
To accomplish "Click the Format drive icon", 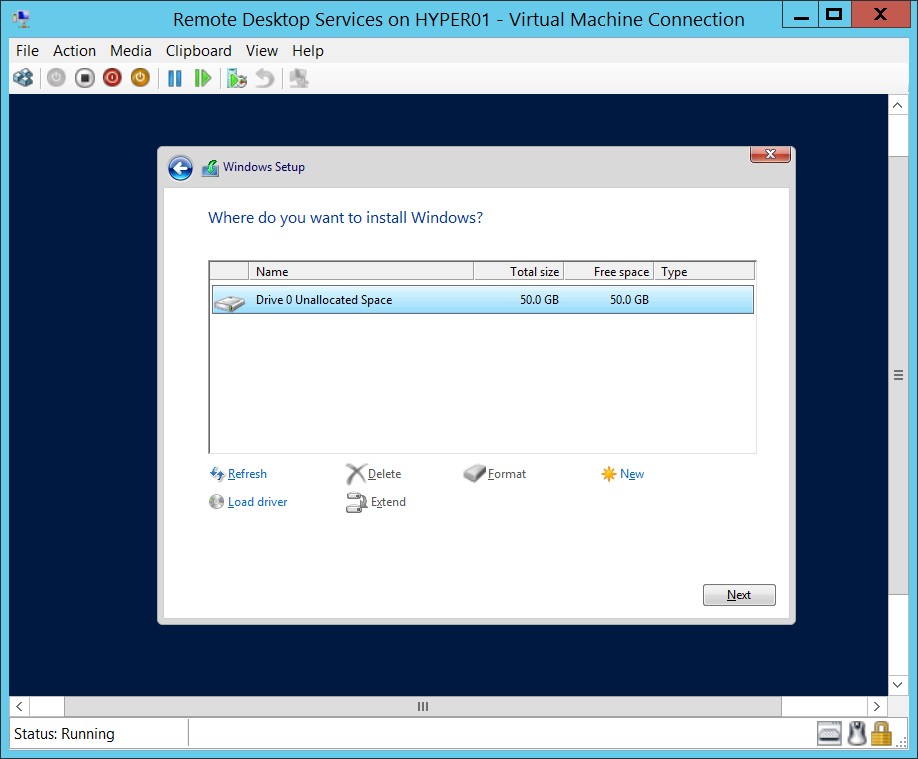I will [474, 473].
